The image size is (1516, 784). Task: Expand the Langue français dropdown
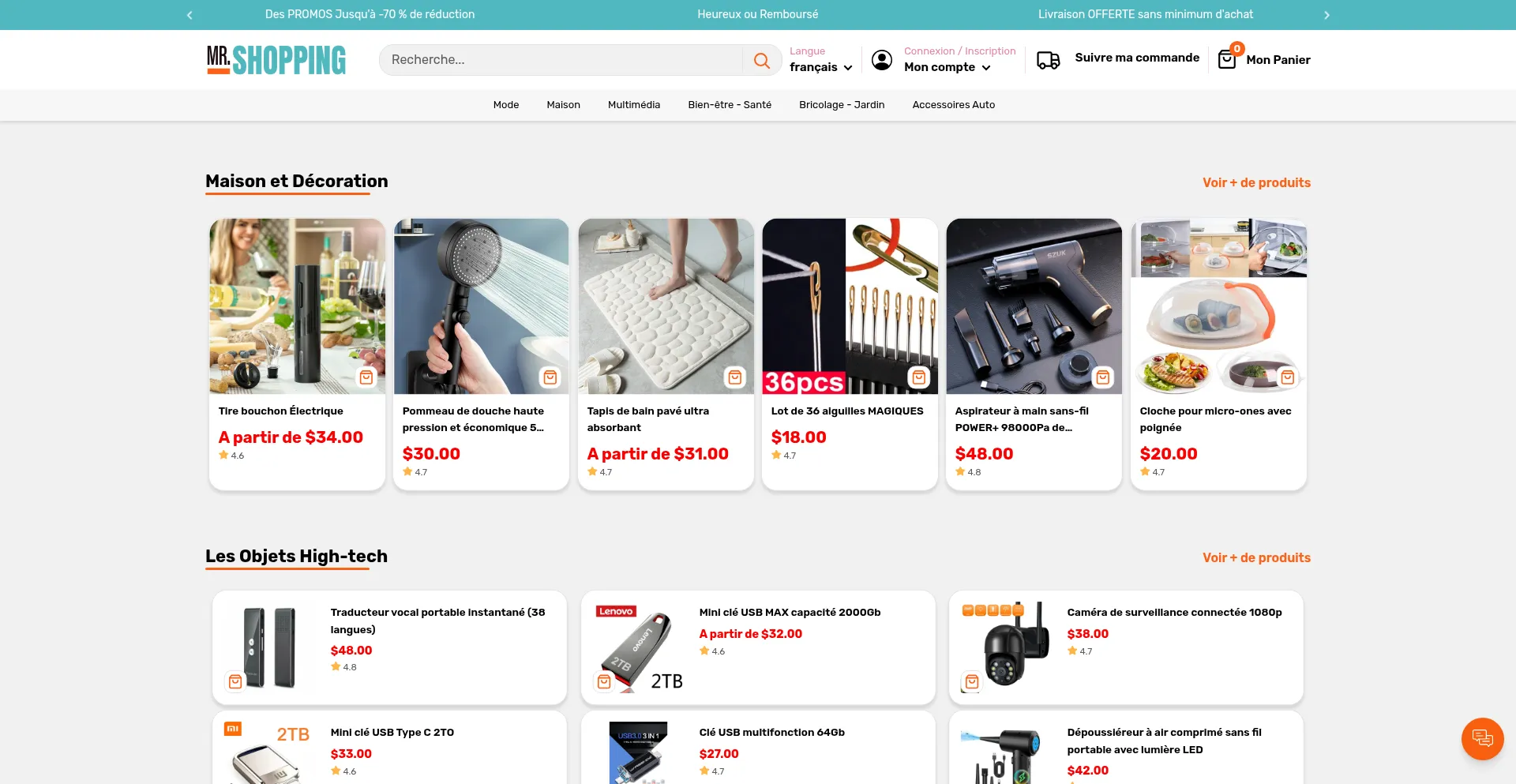coord(820,67)
